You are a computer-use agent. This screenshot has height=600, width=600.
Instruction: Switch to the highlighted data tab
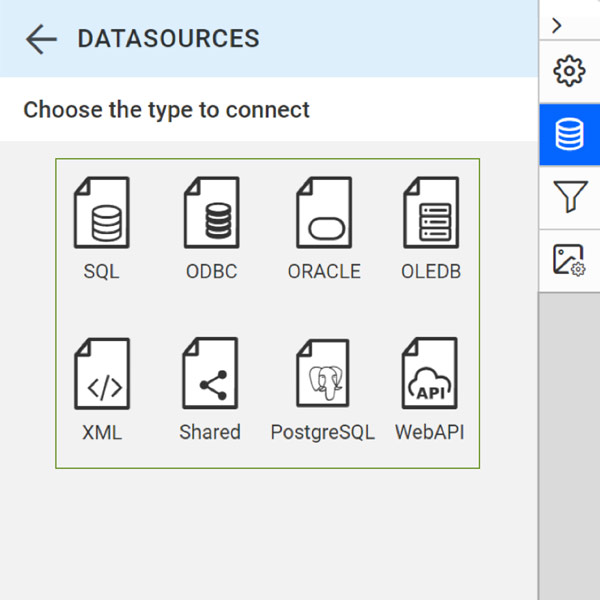click(x=569, y=135)
